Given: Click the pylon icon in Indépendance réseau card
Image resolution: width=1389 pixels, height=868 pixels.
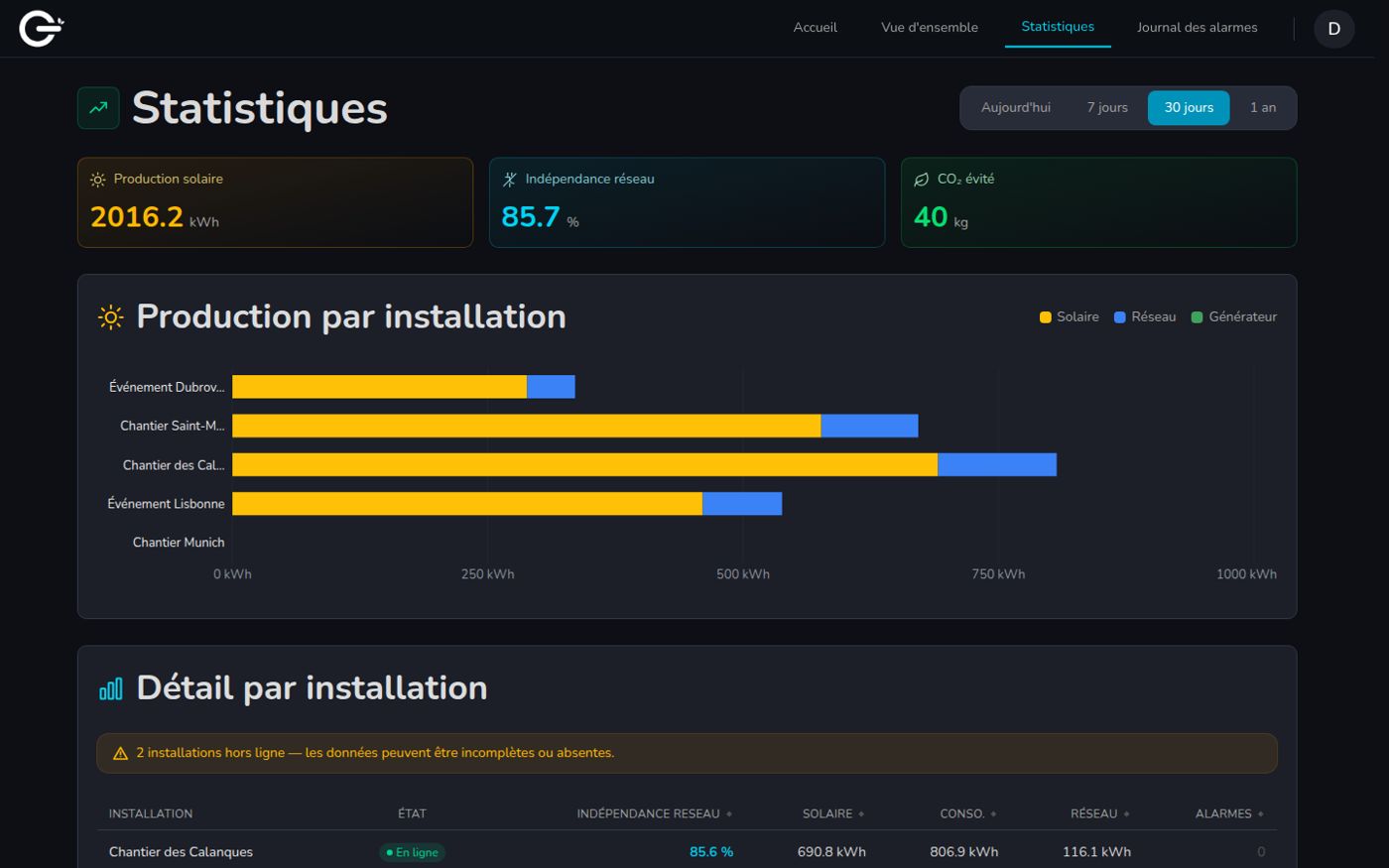Looking at the screenshot, I should pyautogui.click(x=510, y=180).
